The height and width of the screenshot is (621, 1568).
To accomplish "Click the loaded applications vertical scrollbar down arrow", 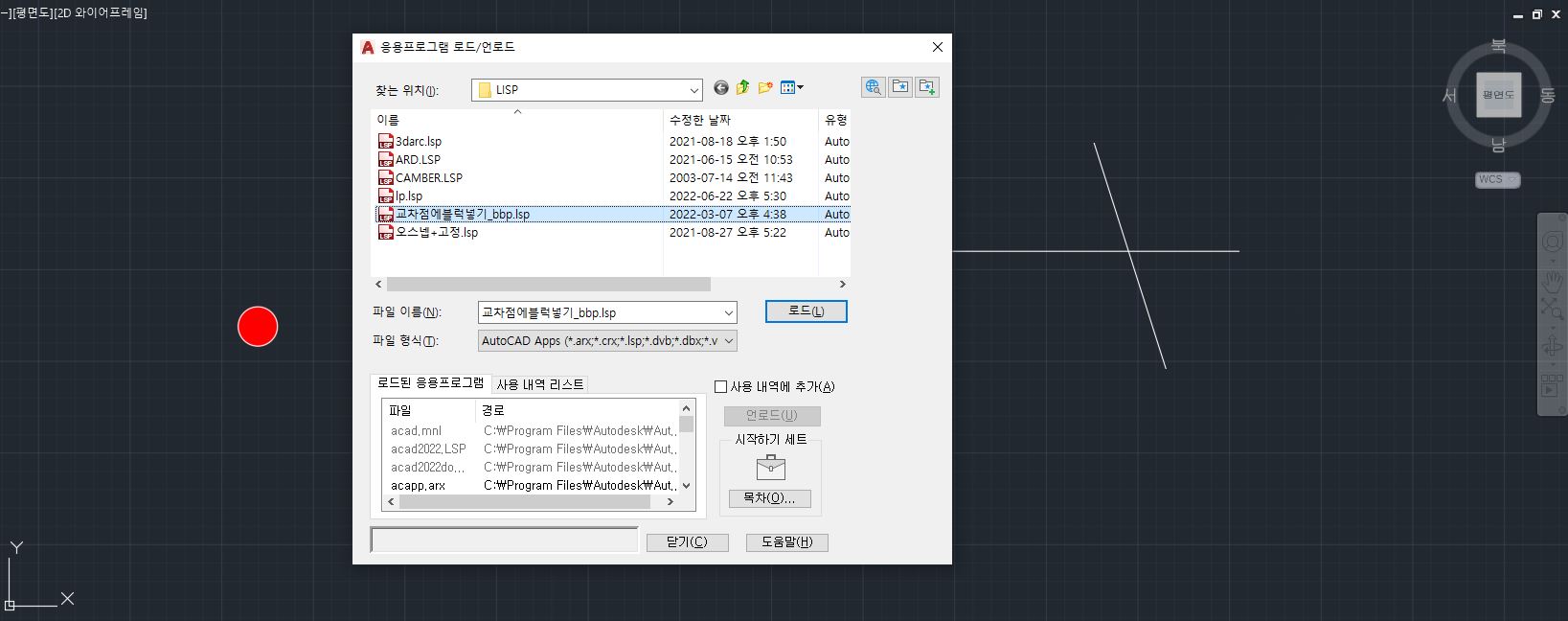I will point(686,487).
